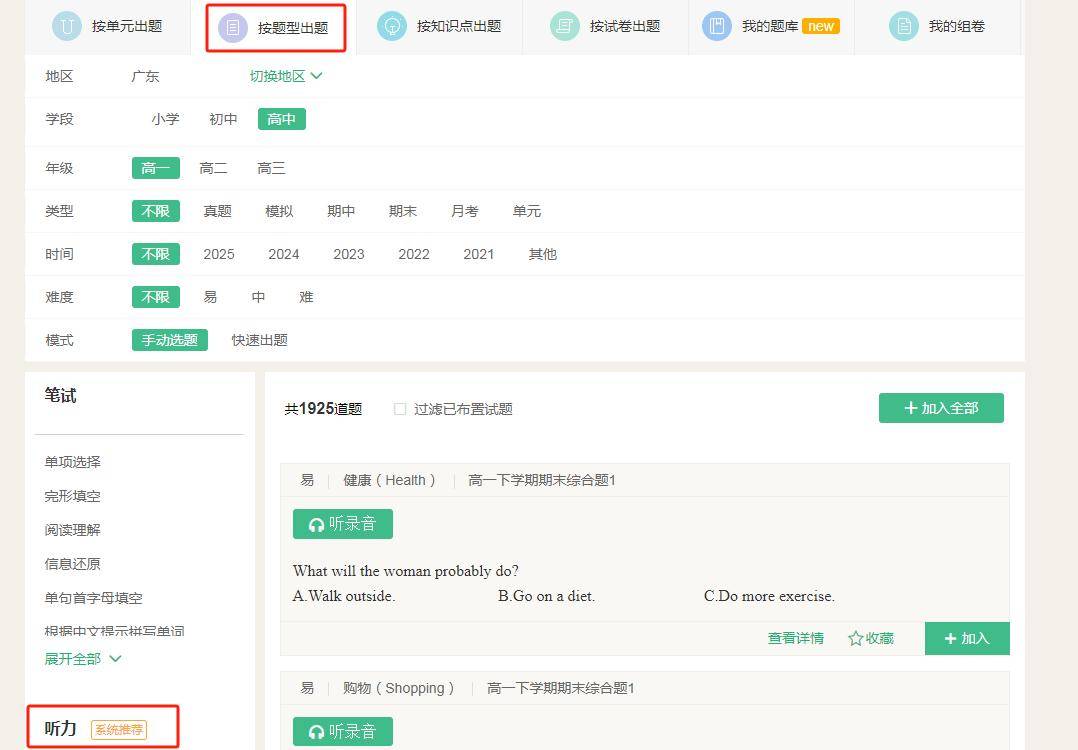Viewport: 1078px width, 750px height.
Task: Click the 我的组卷 document icon
Action: [x=903, y=26]
